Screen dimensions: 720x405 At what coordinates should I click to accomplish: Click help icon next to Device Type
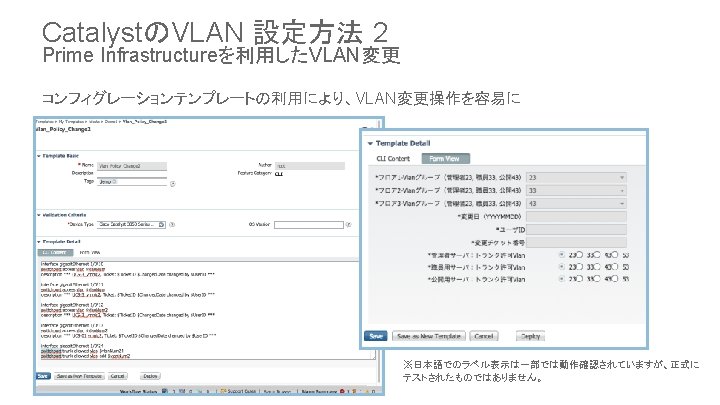(x=172, y=225)
